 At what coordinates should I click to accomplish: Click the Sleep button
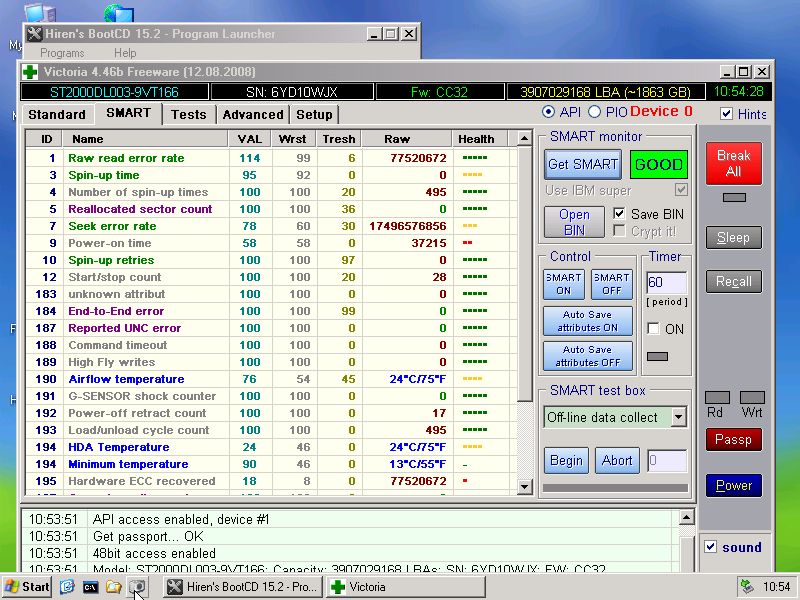[734, 238]
